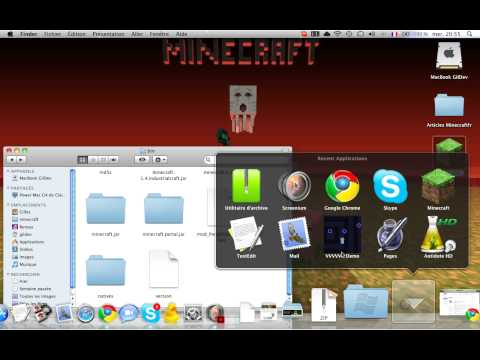Switch Finder to Cover Flow view
The image size is (480, 360).
[113, 160]
